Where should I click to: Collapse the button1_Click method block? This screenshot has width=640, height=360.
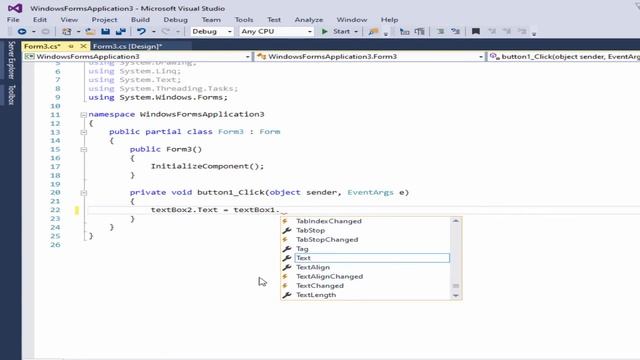(x=84, y=193)
